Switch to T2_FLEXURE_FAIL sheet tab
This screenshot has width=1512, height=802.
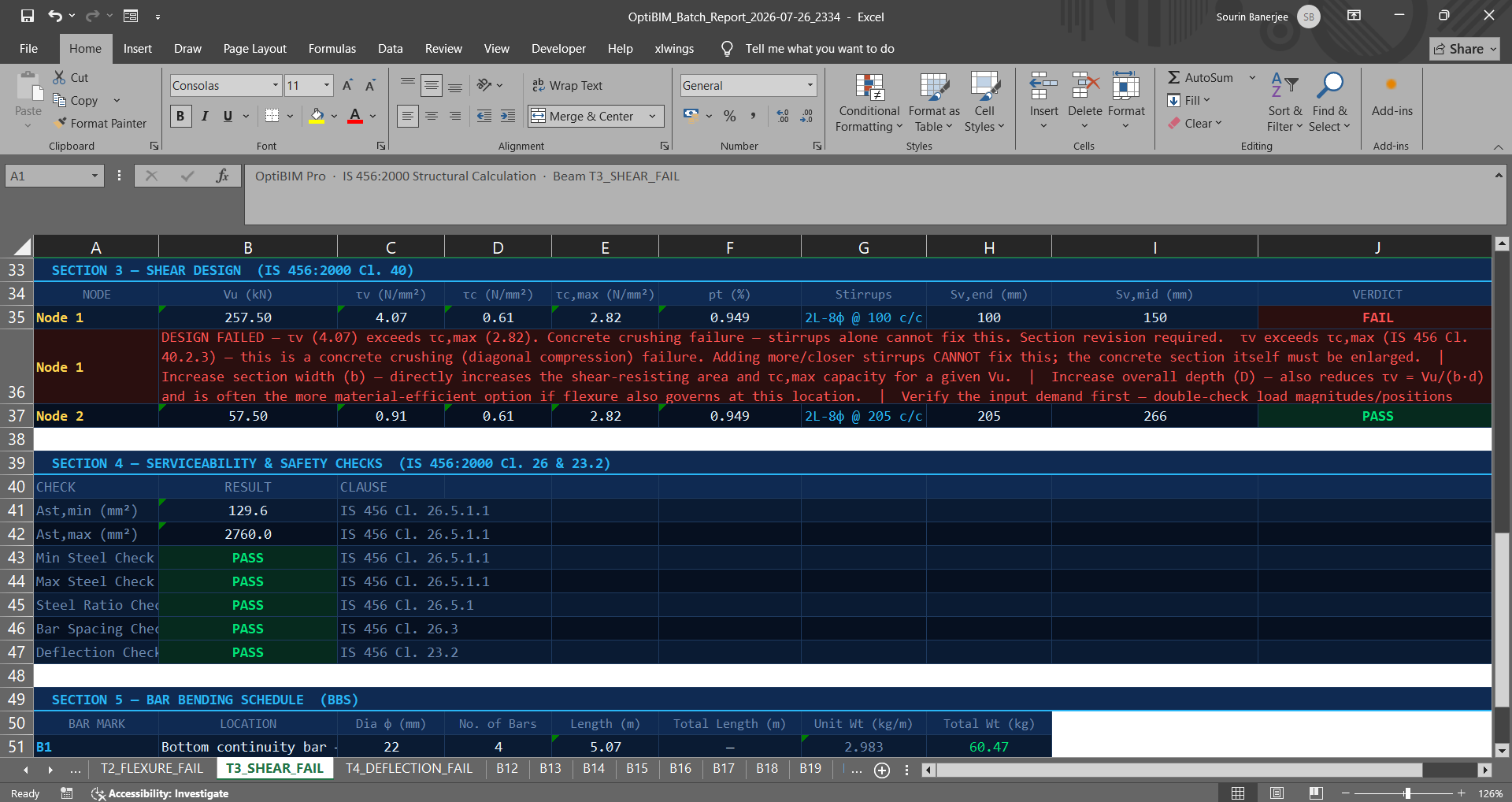[x=152, y=768]
